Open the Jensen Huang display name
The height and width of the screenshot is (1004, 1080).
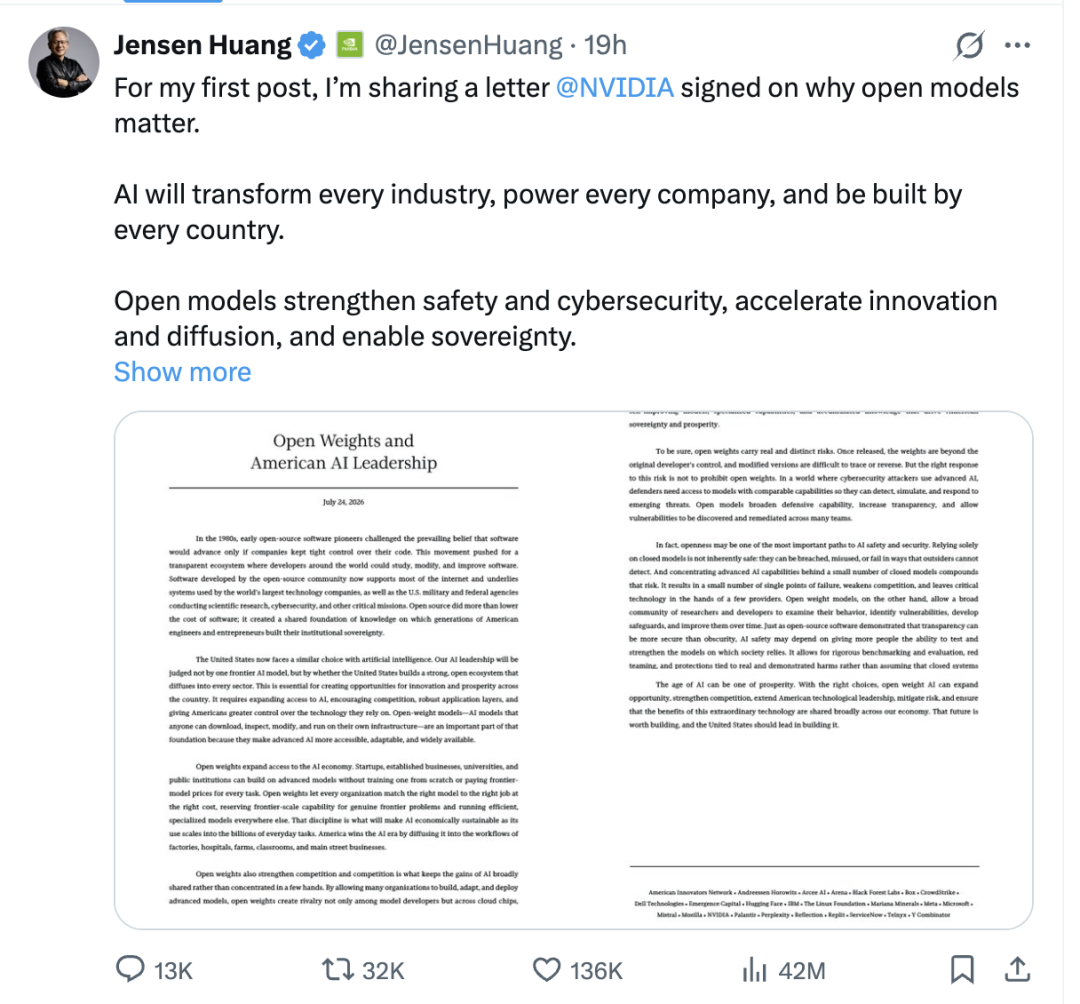[x=202, y=45]
